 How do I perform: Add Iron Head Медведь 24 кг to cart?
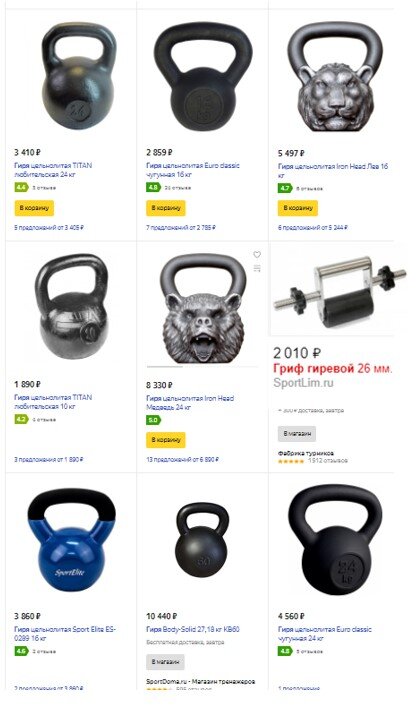166,440
